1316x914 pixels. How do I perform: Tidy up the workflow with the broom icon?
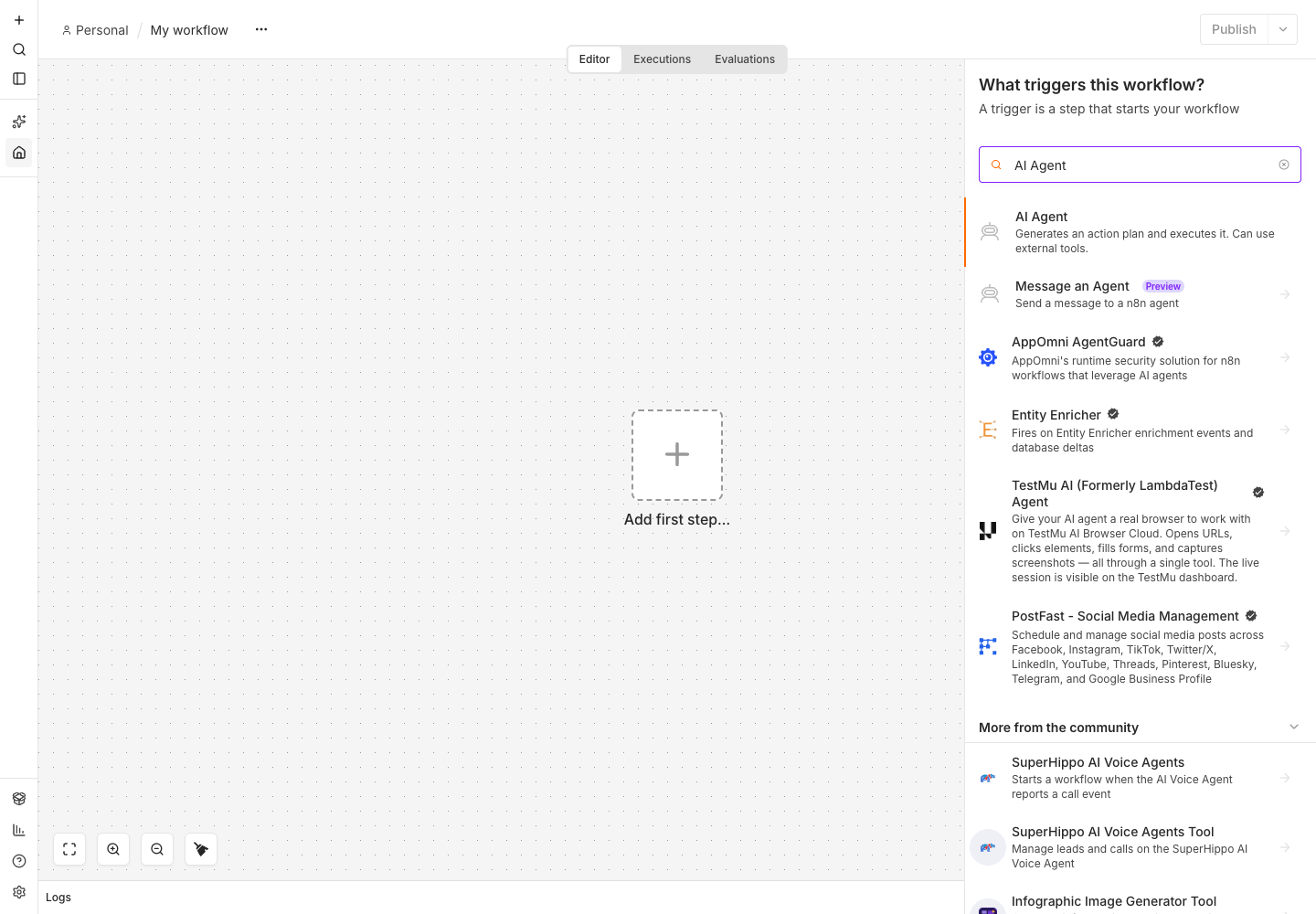pos(201,849)
